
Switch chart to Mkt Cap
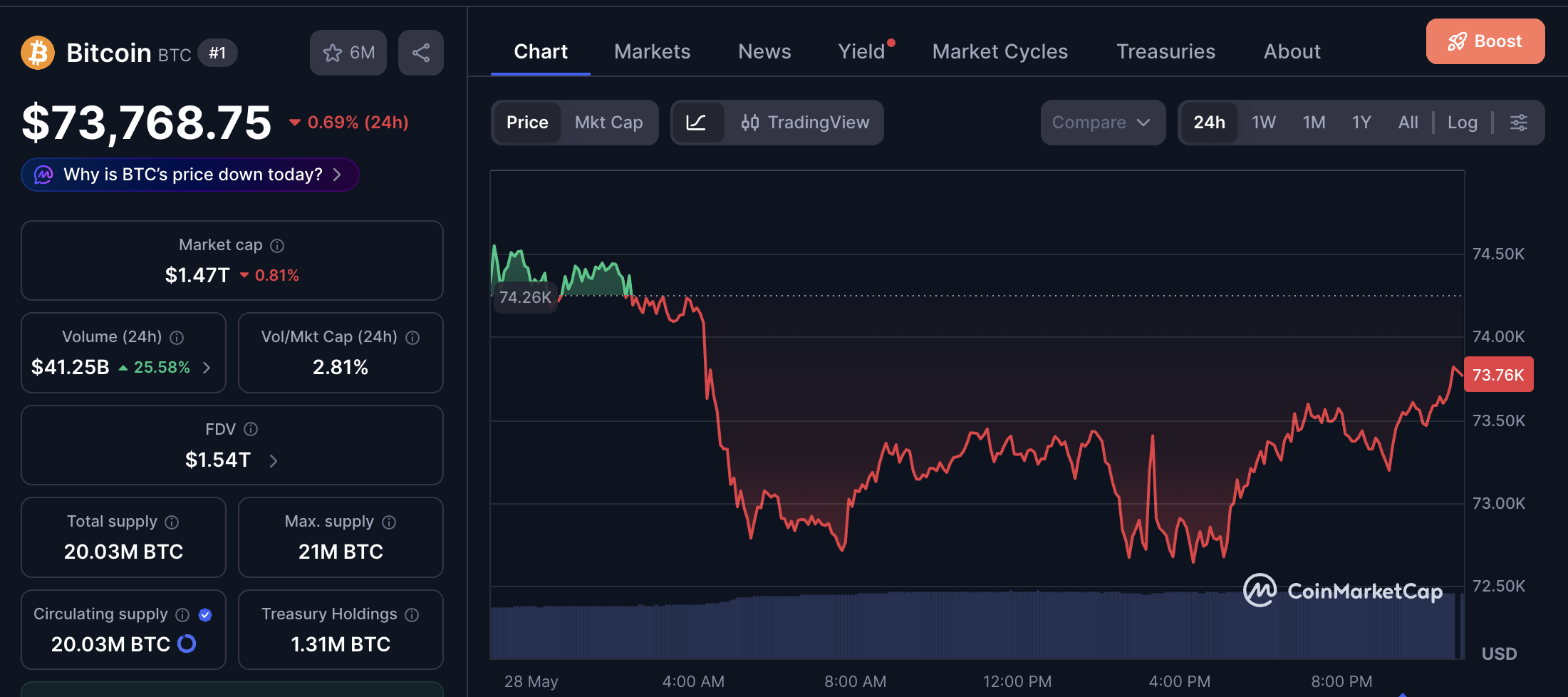(609, 123)
